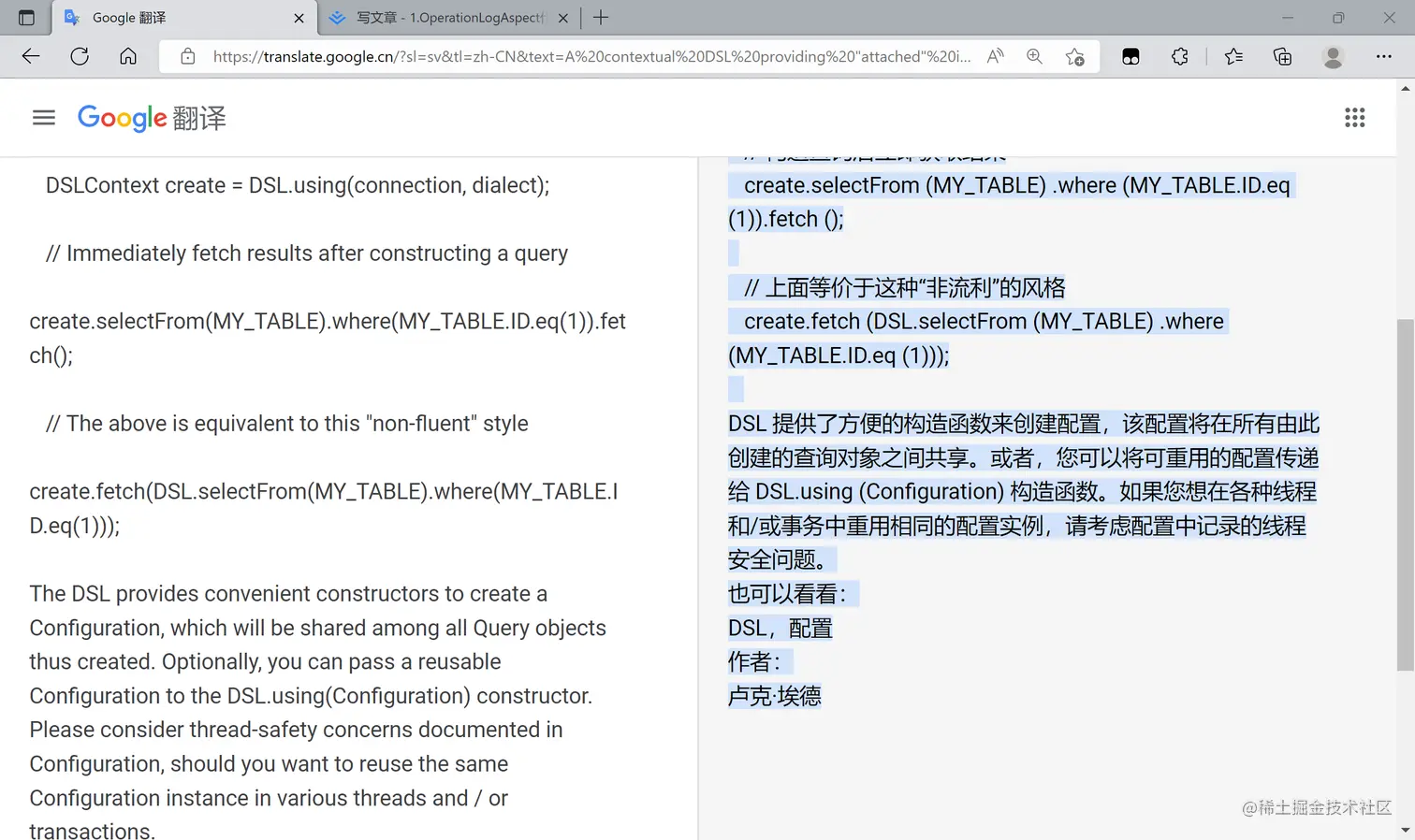Restore down the browser window
1415x840 pixels.
pyautogui.click(x=1338, y=18)
